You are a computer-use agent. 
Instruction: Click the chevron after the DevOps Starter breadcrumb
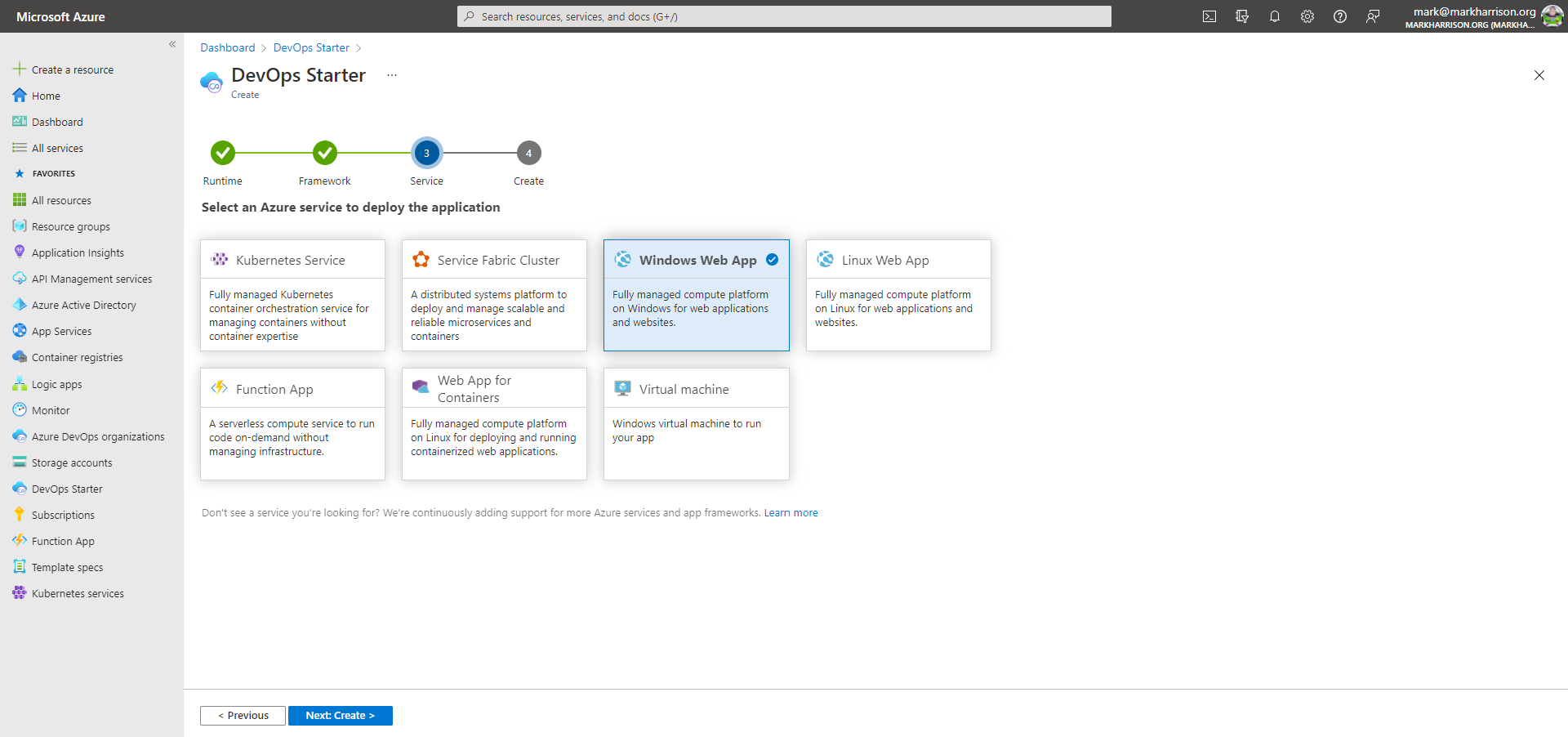tap(359, 48)
